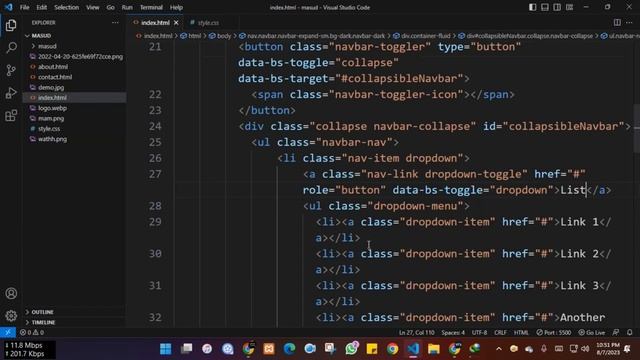This screenshot has width=640, height=360.
Task: Open 2022-04-20 png file in explorer
Action: tap(80, 56)
